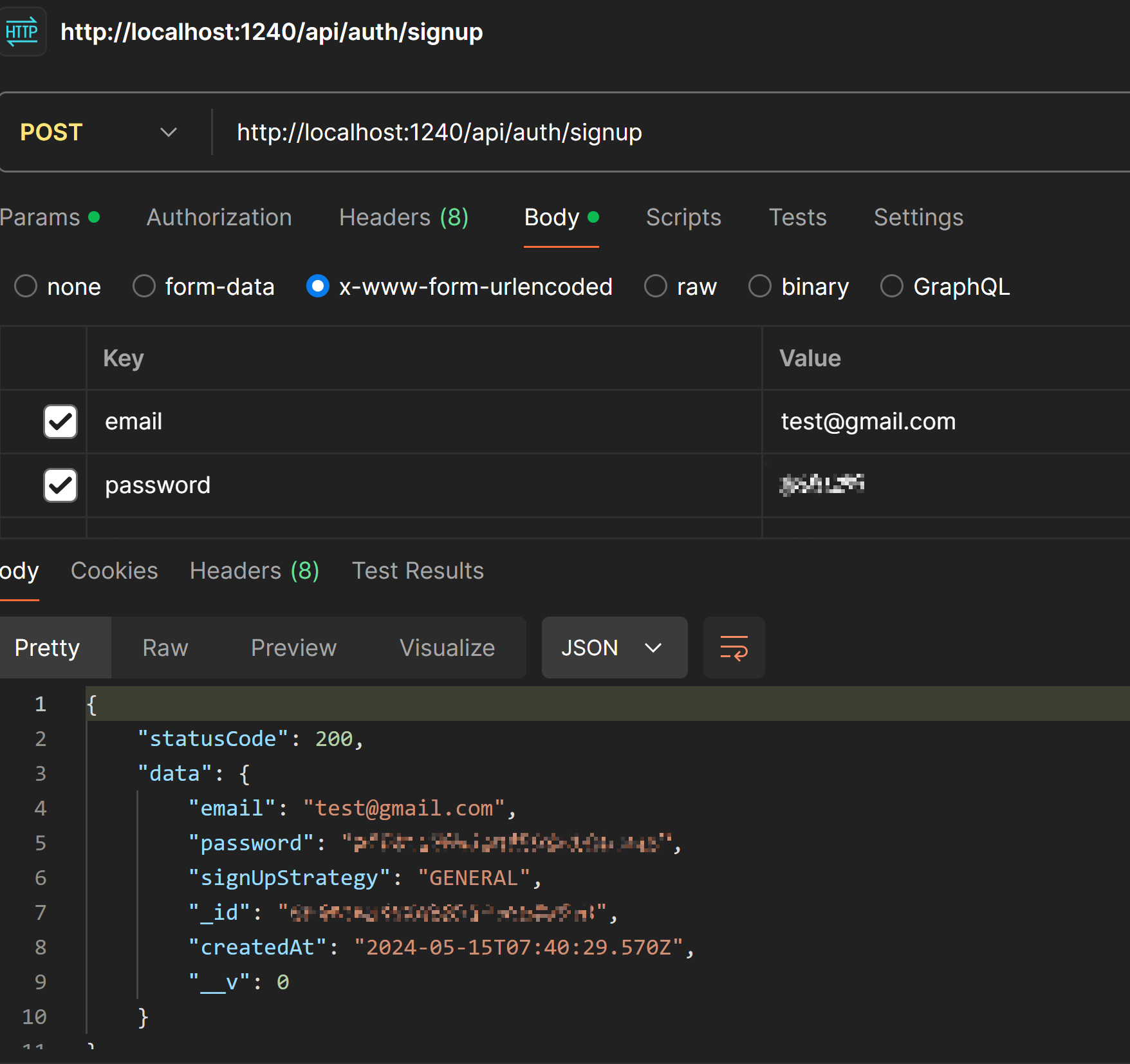
Task: Switch to the Params tab
Action: coord(49,218)
